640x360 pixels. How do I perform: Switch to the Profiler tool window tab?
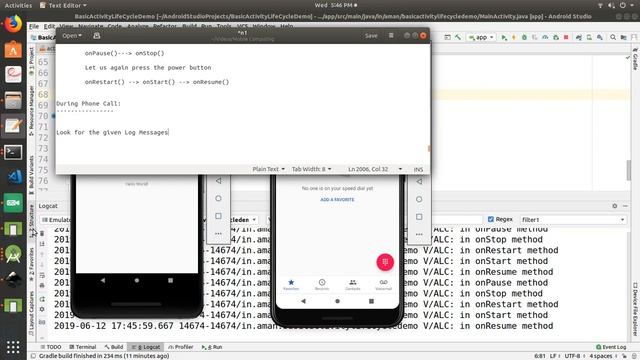181,347
